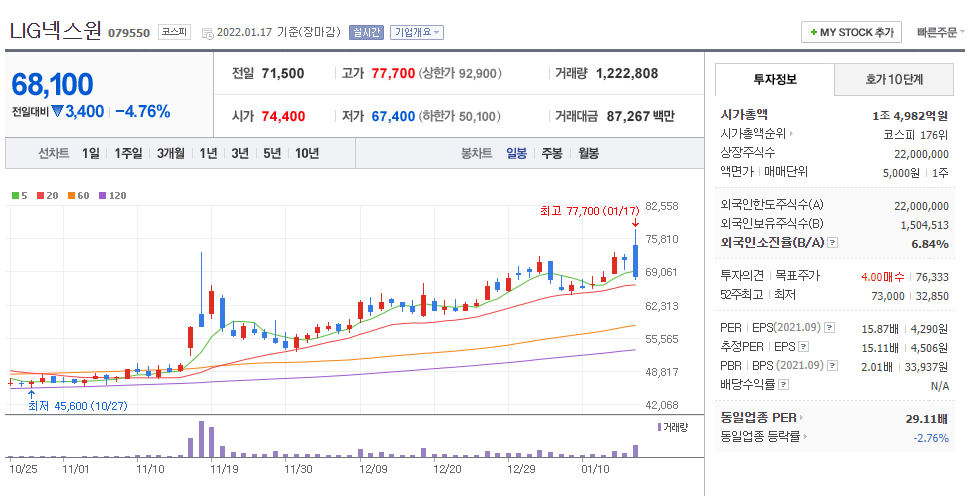Viewport: 969px width, 496px height.
Task: Expand the 동일업종 등락률 arrow link
Action: point(764,437)
